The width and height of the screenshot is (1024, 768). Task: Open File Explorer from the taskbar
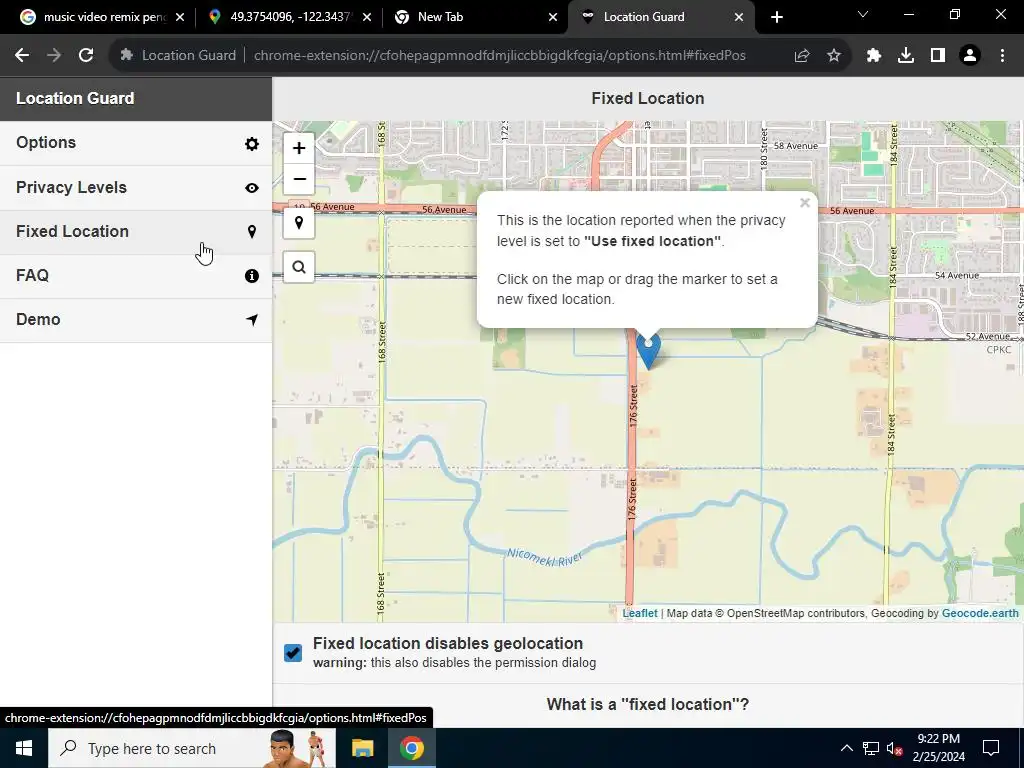click(362, 748)
